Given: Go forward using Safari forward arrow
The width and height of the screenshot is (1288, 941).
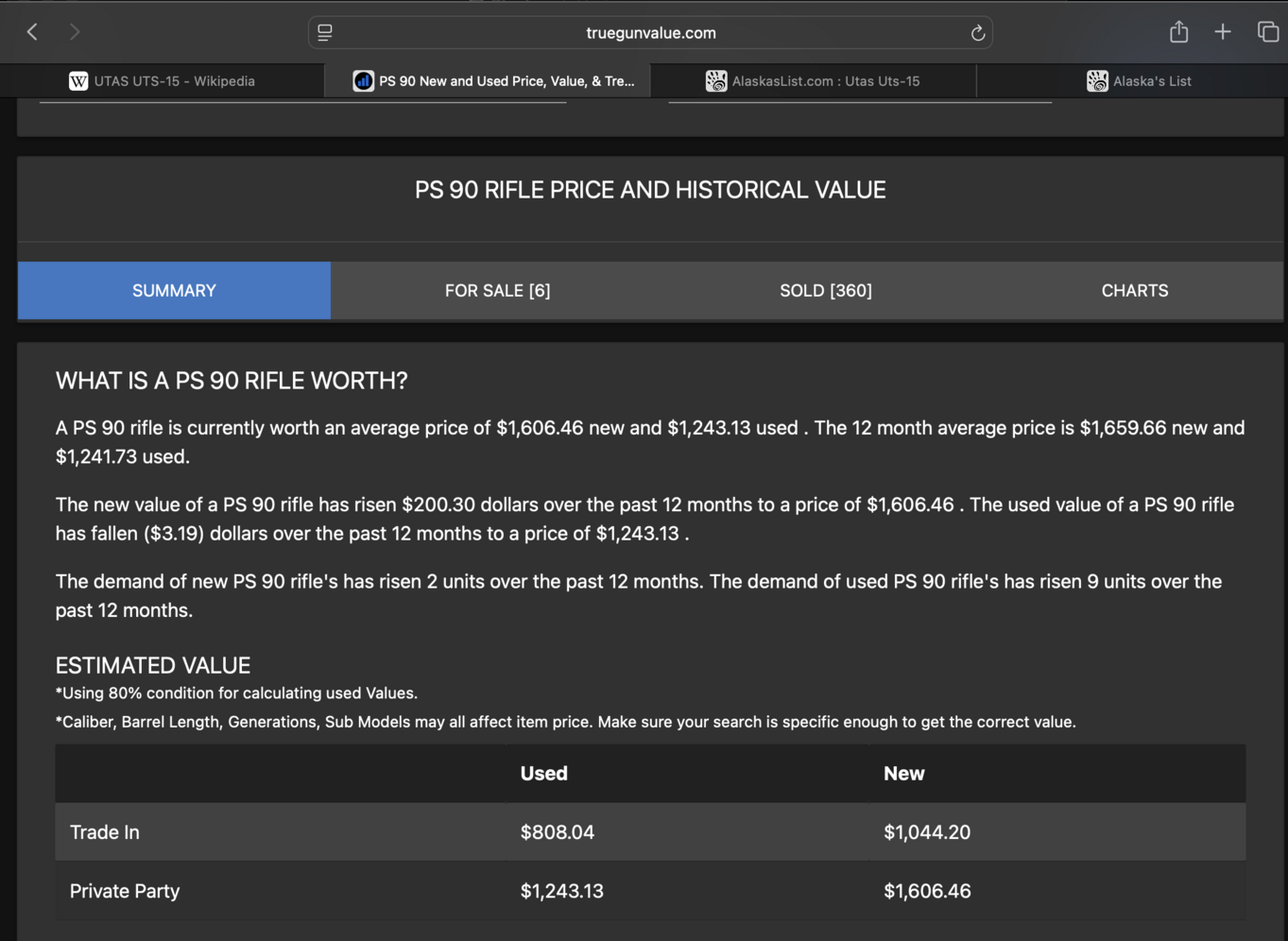Looking at the screenshot, I should tap(74, 32).
